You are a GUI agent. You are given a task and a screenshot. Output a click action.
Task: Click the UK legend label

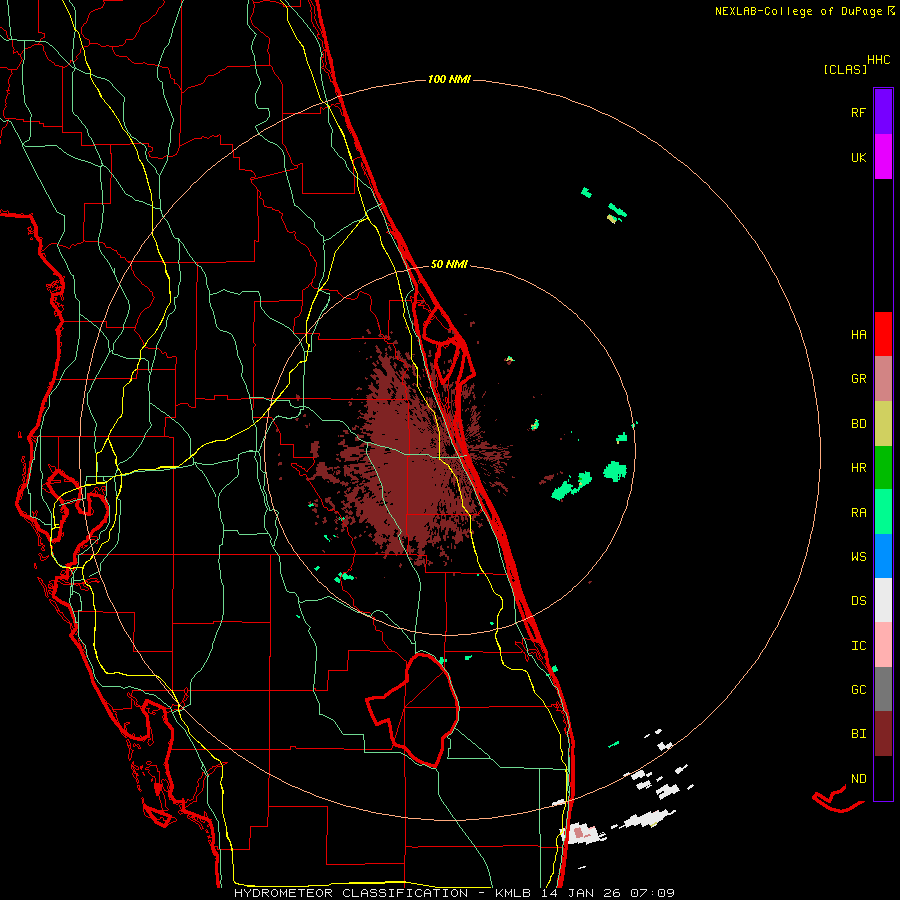click(x=858, y=158)
